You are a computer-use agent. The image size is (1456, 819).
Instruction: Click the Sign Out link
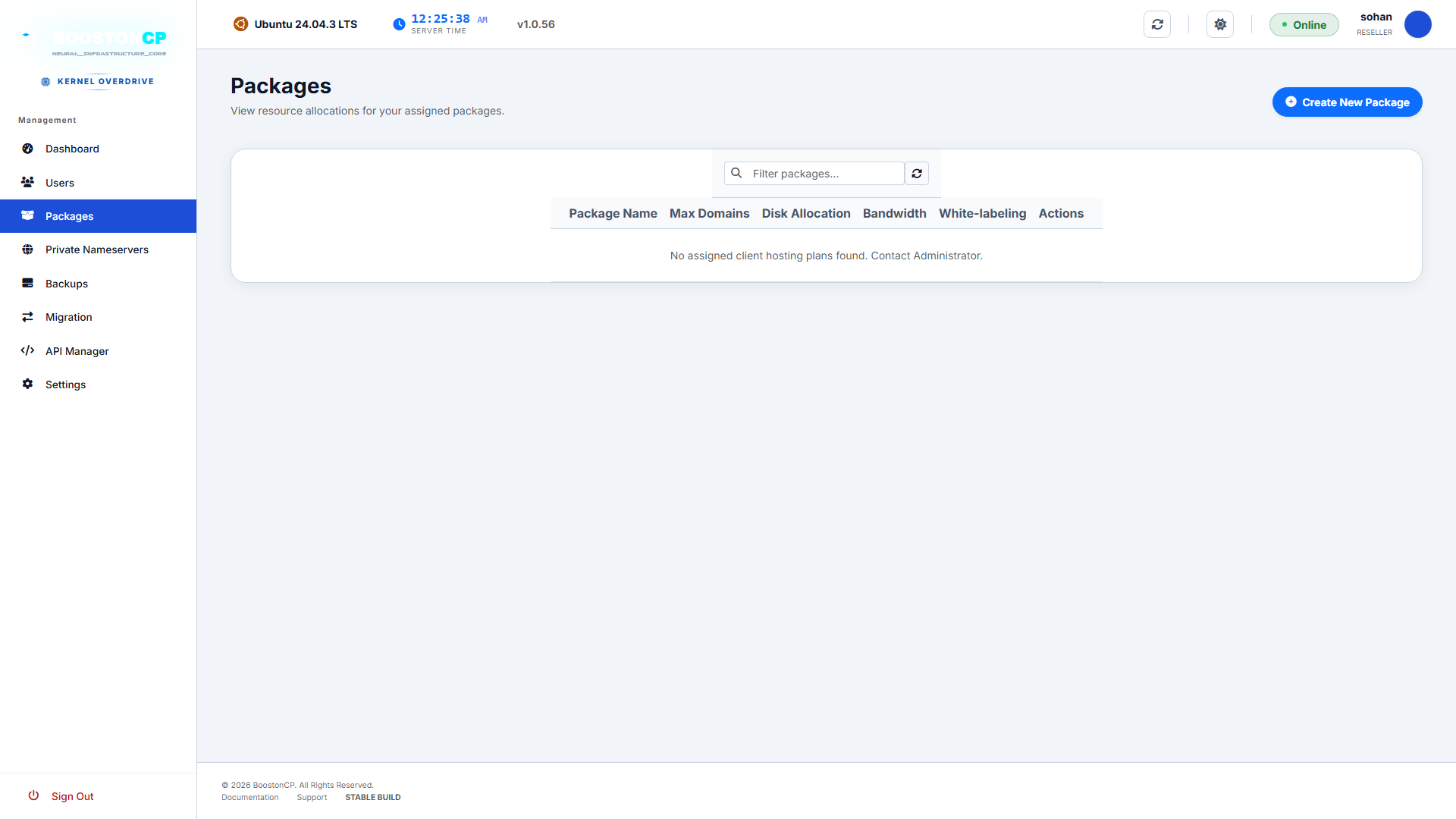(x=73, y=796)
